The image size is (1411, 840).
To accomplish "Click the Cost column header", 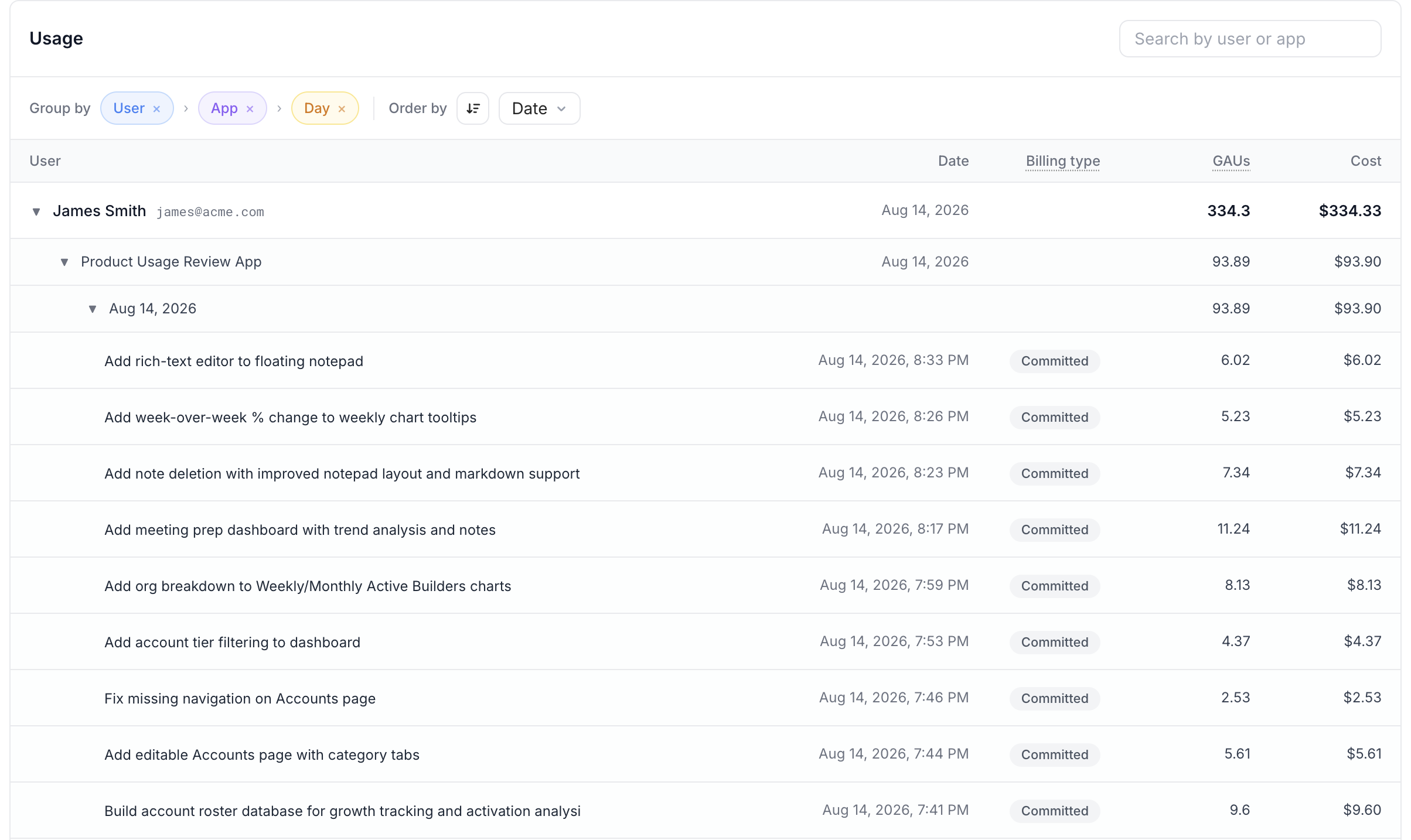I will pos(1366,161).
